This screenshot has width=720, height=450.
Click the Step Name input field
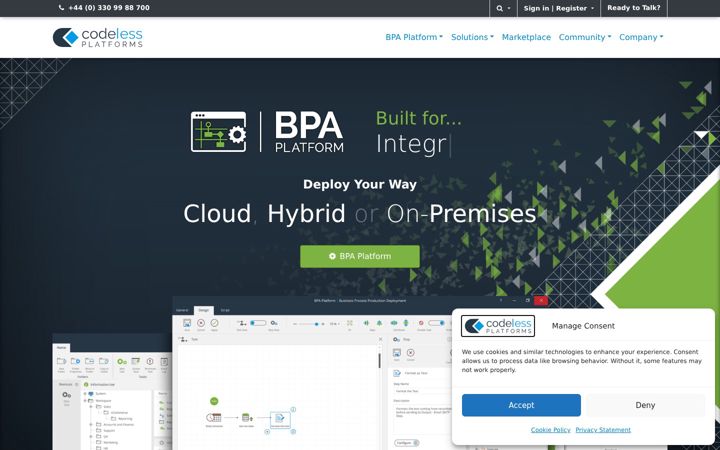422,391
